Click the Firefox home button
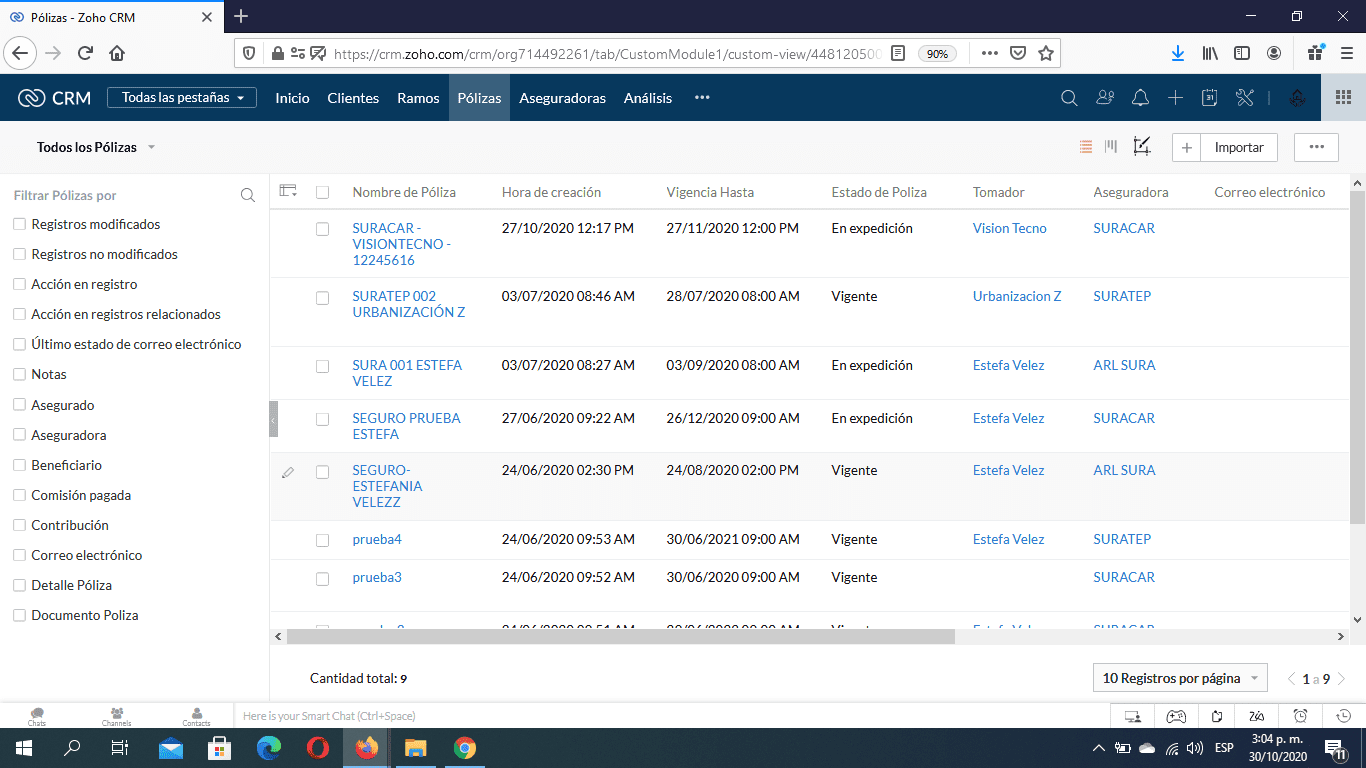Image resolution: width=1366 pixels, height=768 pixels. 117,53
